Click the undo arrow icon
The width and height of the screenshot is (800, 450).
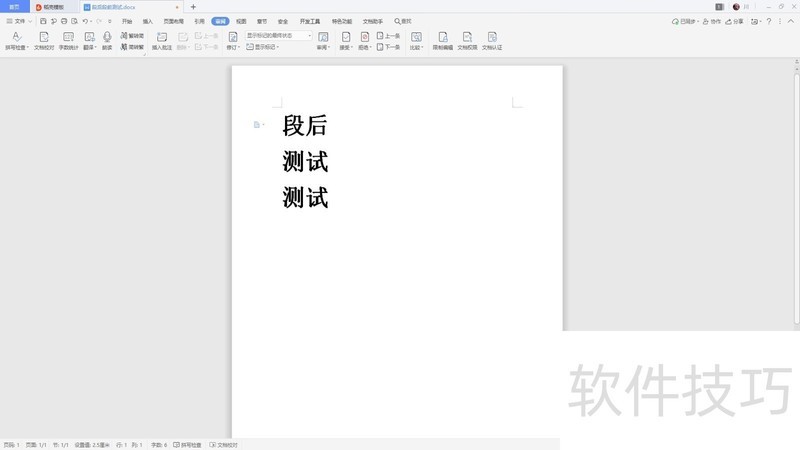[x=85, y=21]
